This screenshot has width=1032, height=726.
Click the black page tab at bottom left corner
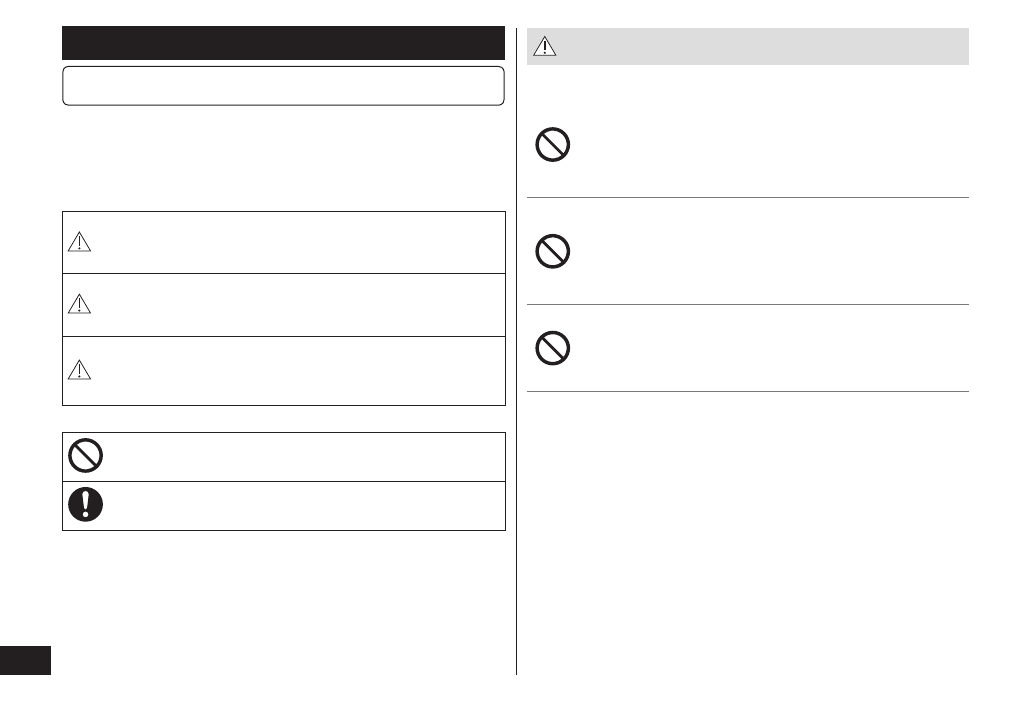[25, 660]
